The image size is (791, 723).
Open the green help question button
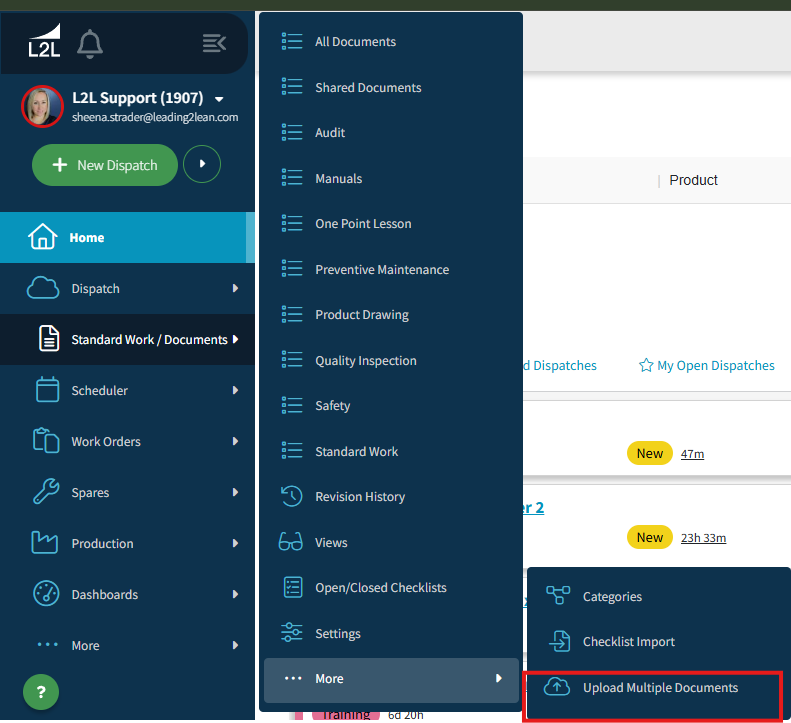(41, 692)
